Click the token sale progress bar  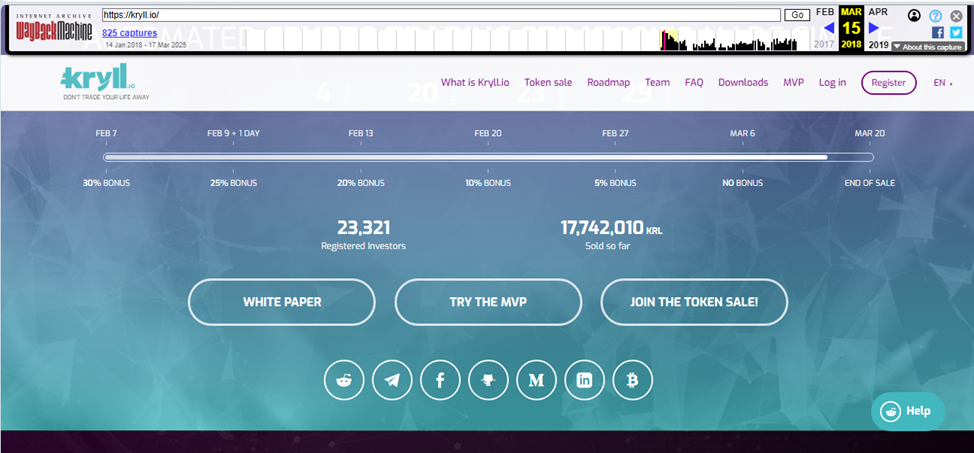click(488, 157)
